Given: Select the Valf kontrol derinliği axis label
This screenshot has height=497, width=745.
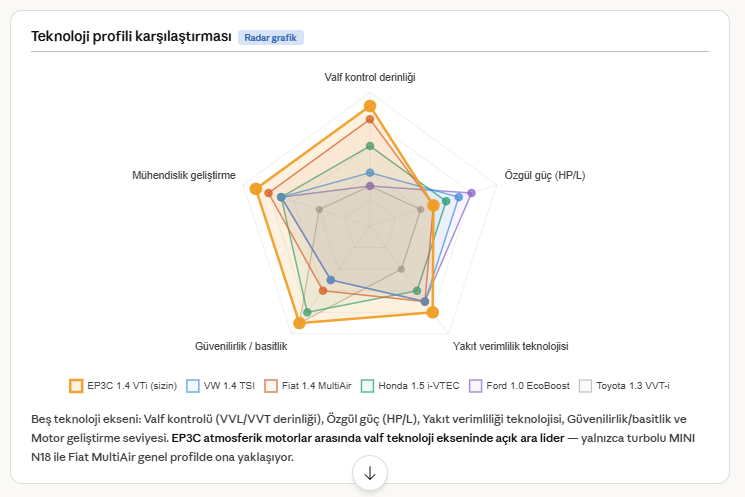Looking at the screenshot, I should click(x=370, y=77).
